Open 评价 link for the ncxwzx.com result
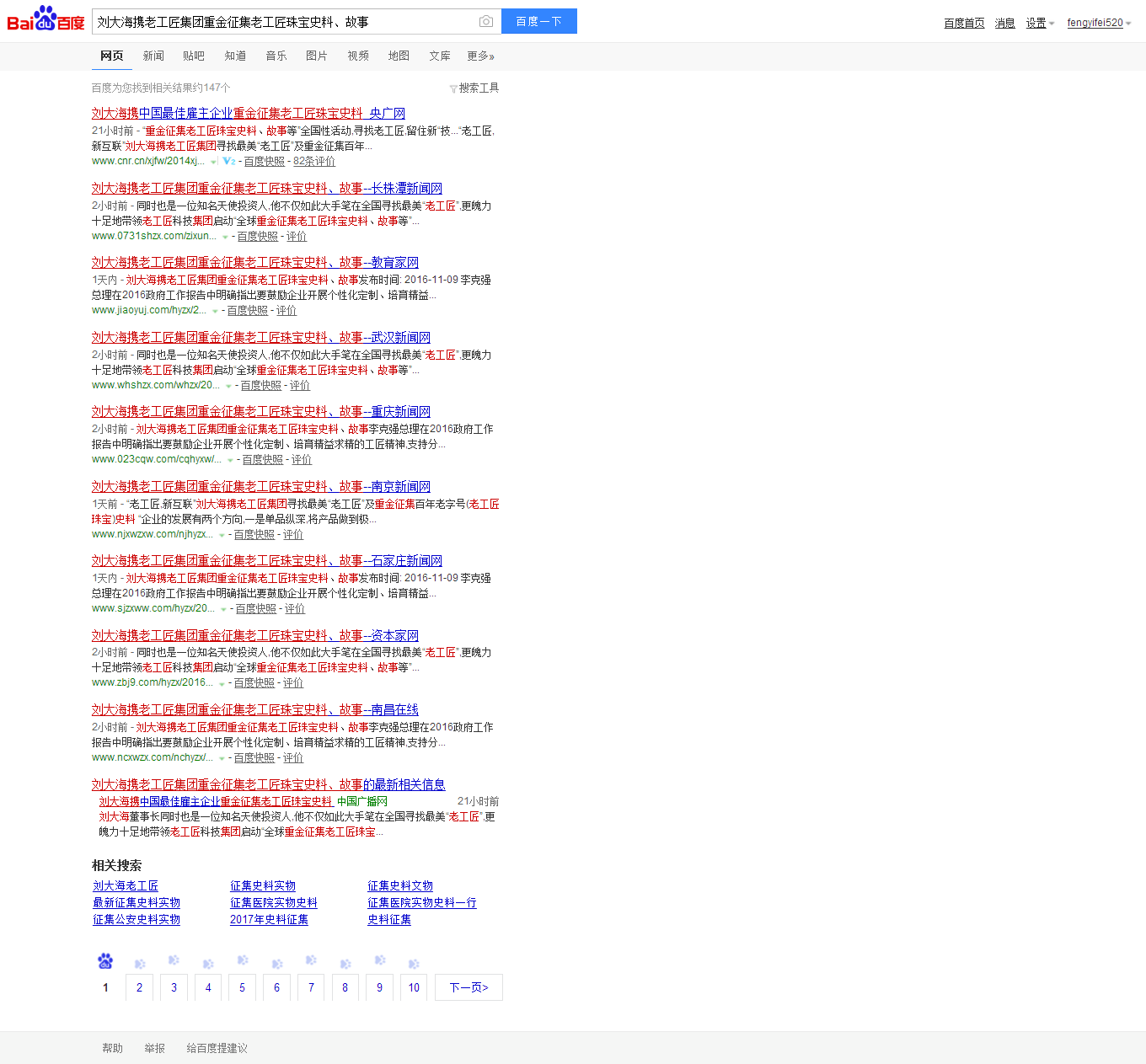 [x=293, y=757]
